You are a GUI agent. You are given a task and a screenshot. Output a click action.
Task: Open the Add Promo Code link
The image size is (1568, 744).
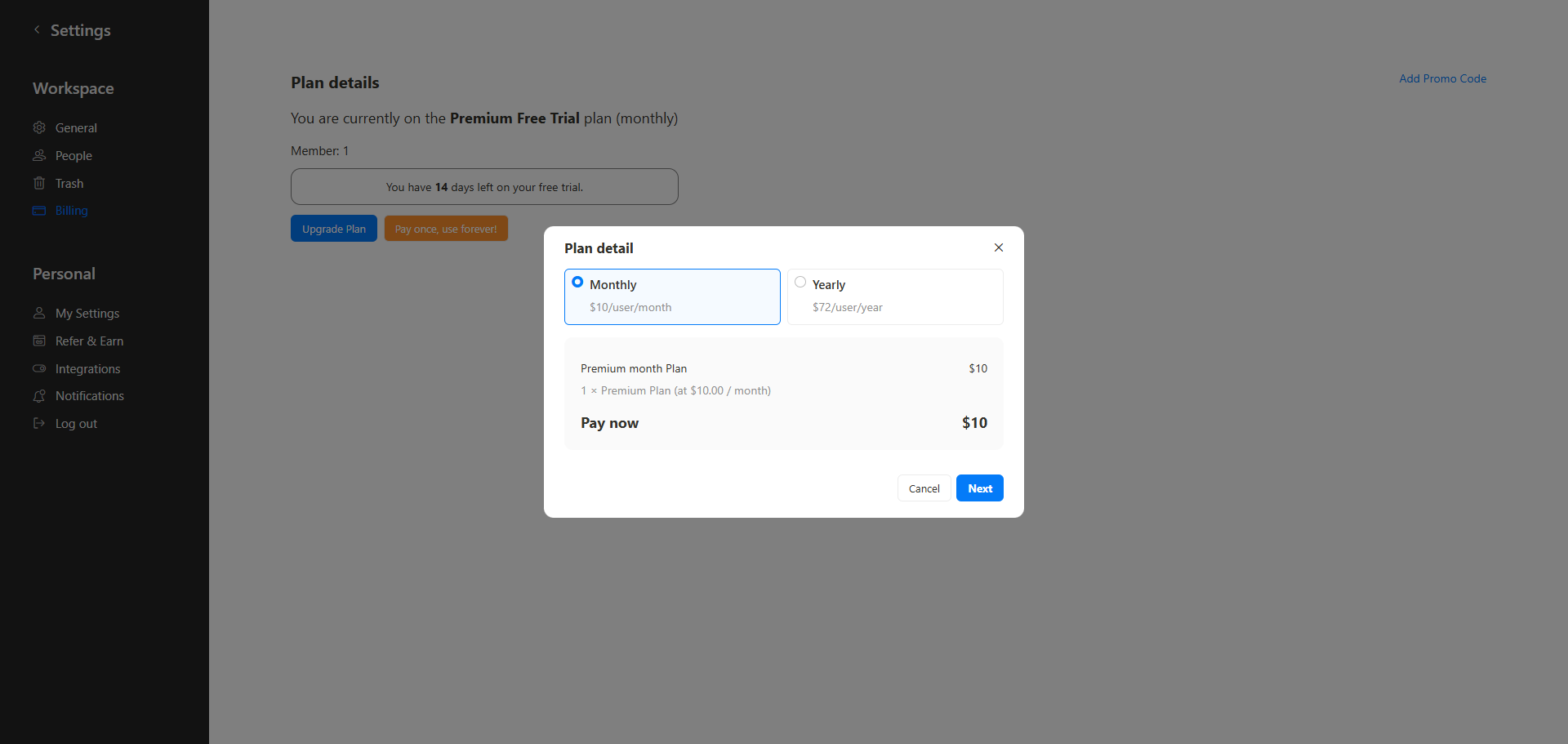1442,78
